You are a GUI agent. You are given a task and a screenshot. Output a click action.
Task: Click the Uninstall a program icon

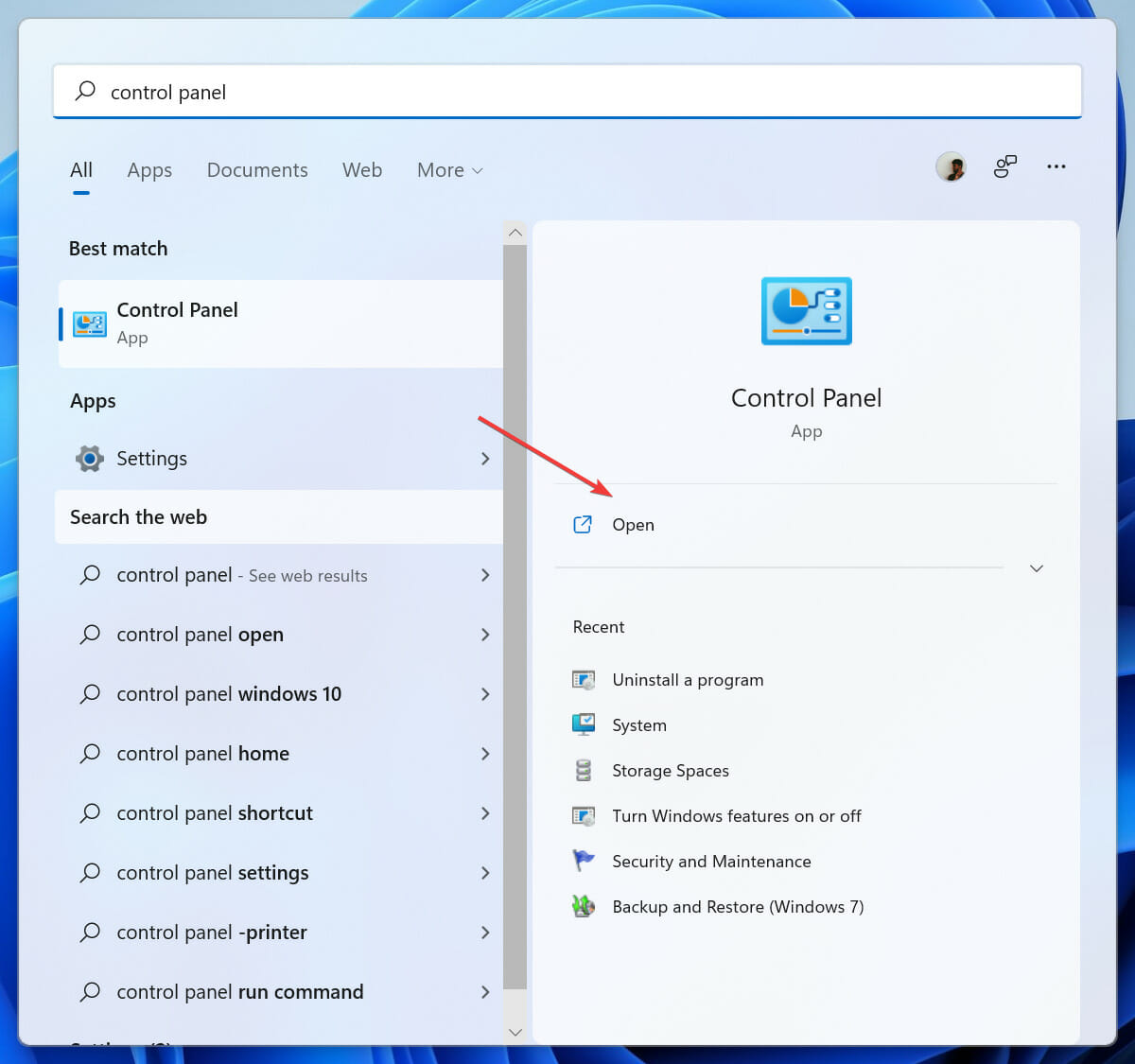(584, 680)
